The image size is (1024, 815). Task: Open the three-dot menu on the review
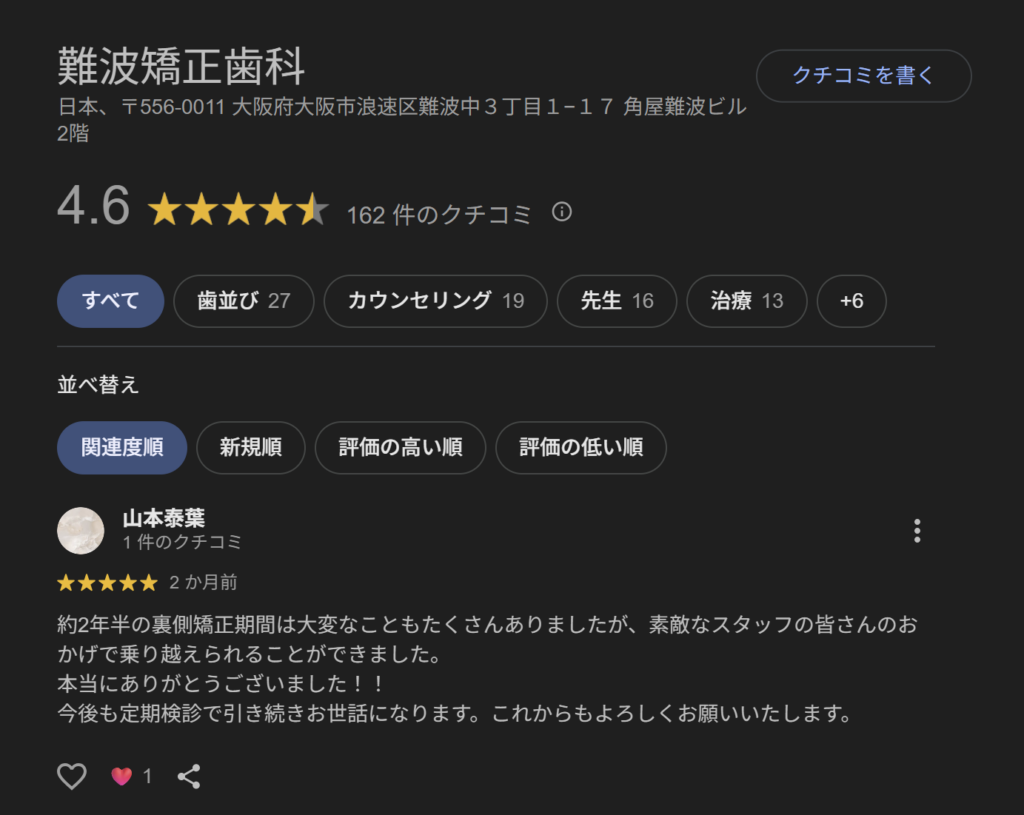point(917,531)
